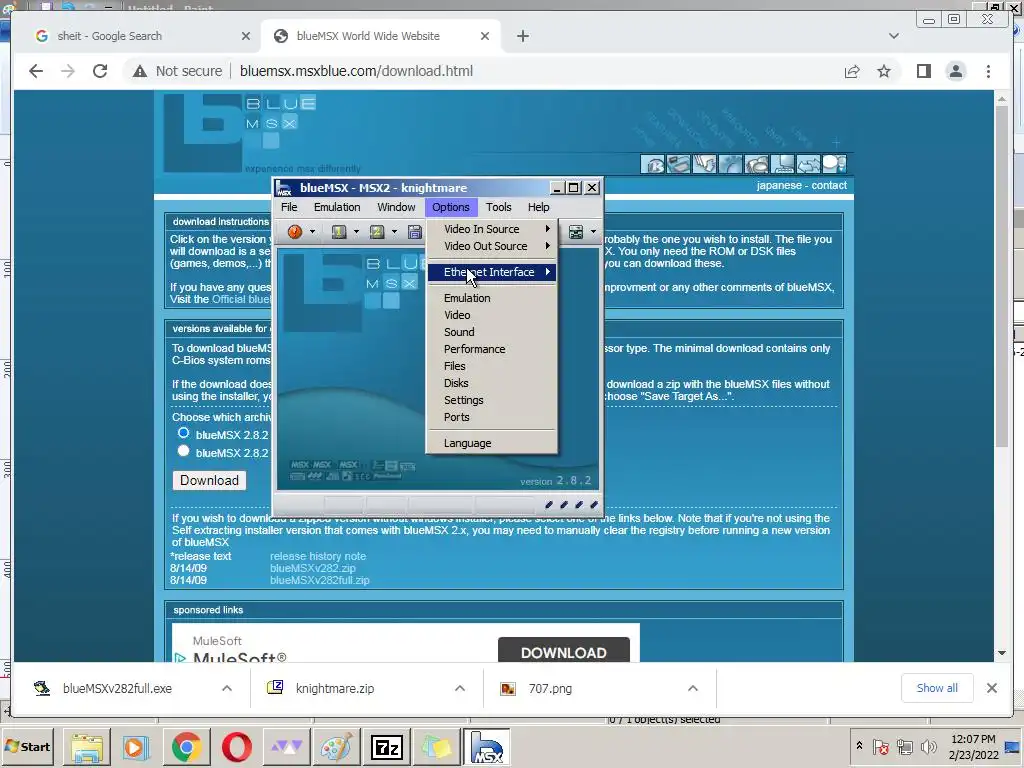Viewport: 1024px width, 768px height.
Task: Open options chevron for blueMSXv282full.exe download
Action: point(227,688)
